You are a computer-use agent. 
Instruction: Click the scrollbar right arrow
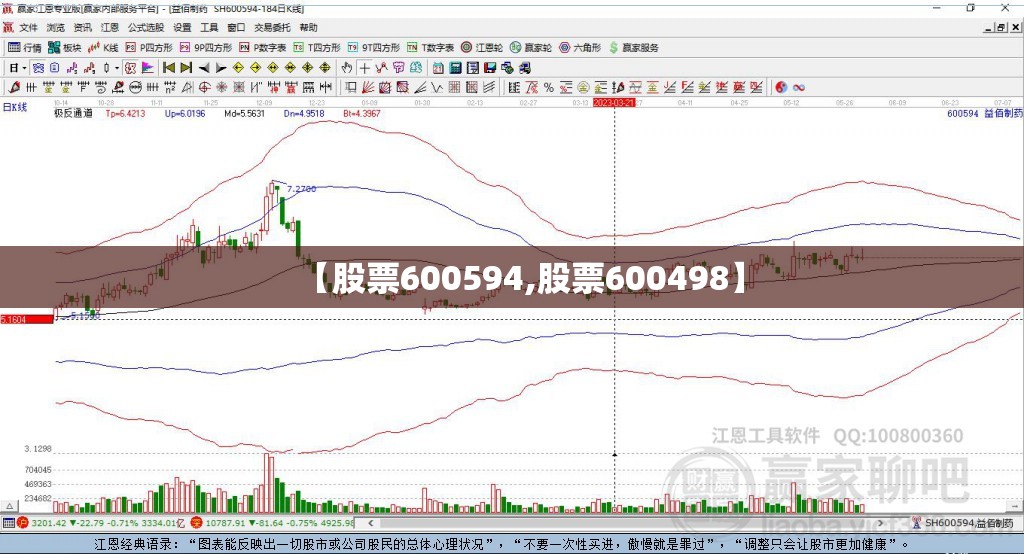click(x=880, y=523)
